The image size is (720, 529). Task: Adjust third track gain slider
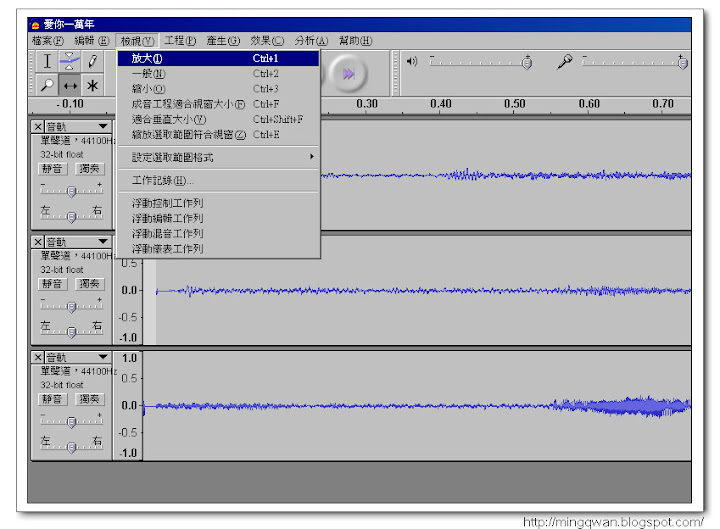tap(72, 422)
